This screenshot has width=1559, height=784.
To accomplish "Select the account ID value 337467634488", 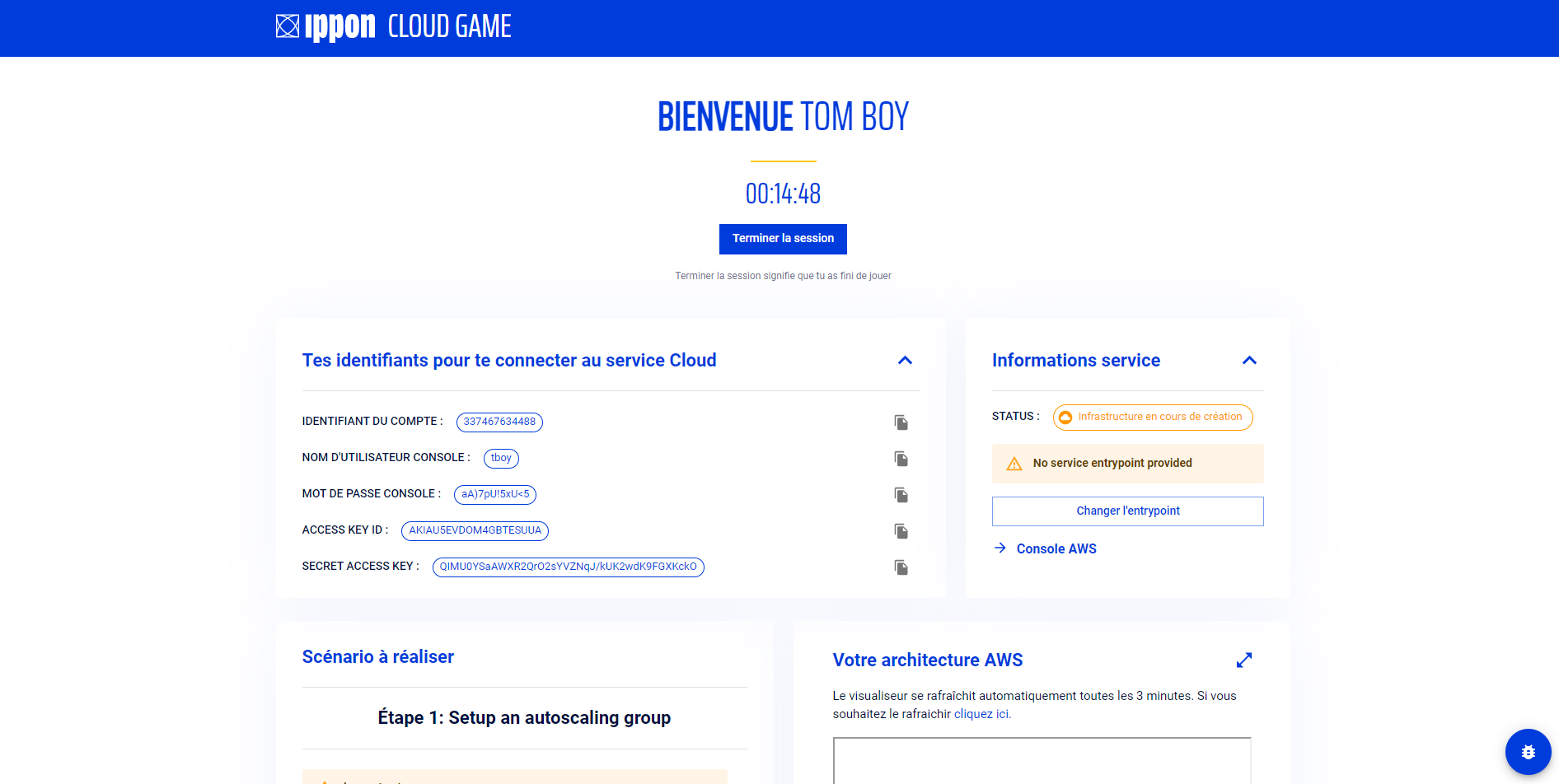I will pos(499,422).
